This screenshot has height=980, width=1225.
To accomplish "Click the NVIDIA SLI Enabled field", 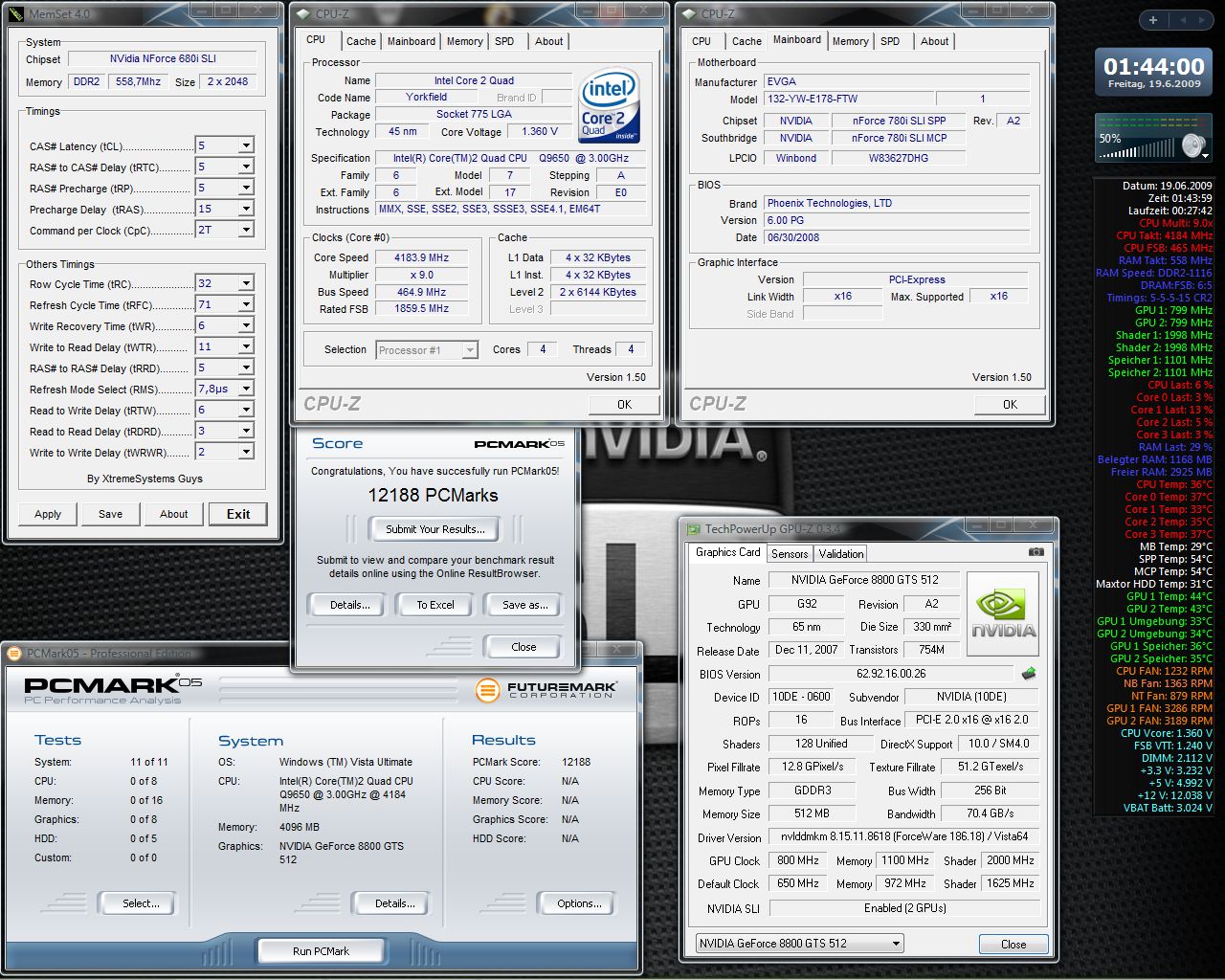I will point(904,908).
